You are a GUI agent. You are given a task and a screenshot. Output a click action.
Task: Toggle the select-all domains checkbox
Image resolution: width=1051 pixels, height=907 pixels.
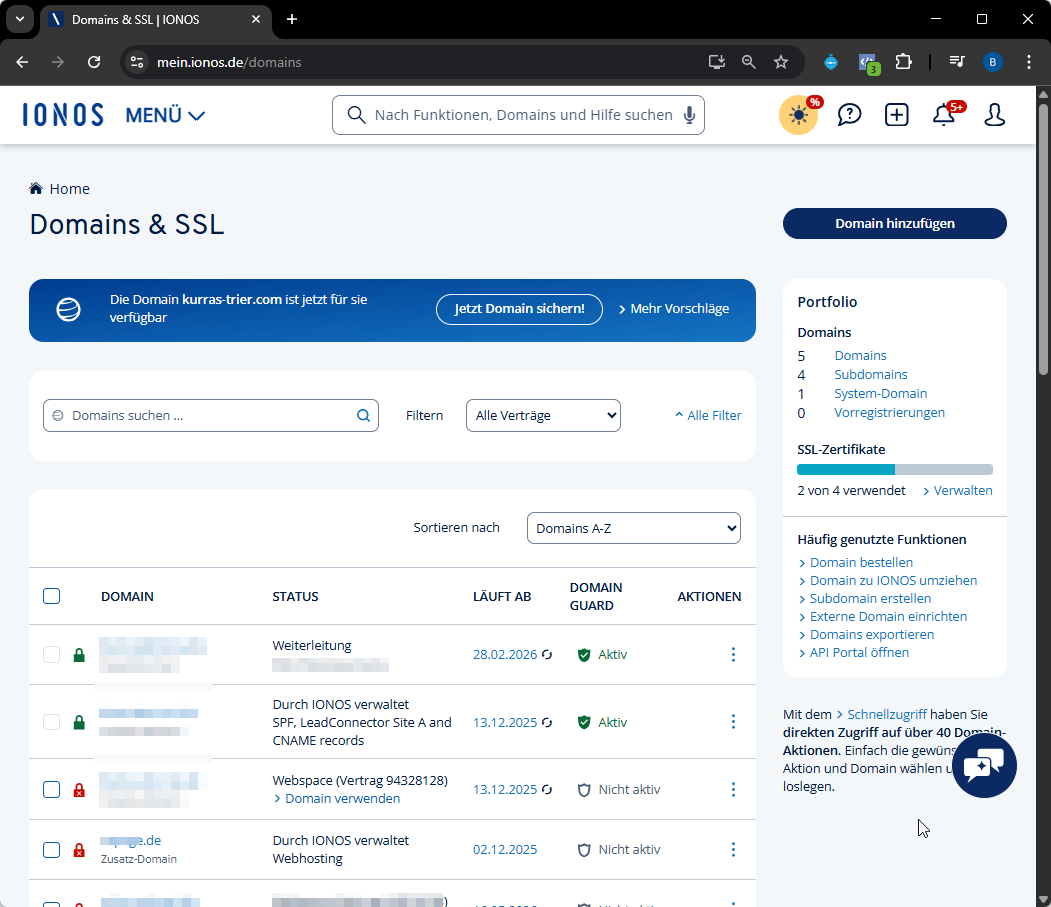pyautogui.click(x=52, y=596)
